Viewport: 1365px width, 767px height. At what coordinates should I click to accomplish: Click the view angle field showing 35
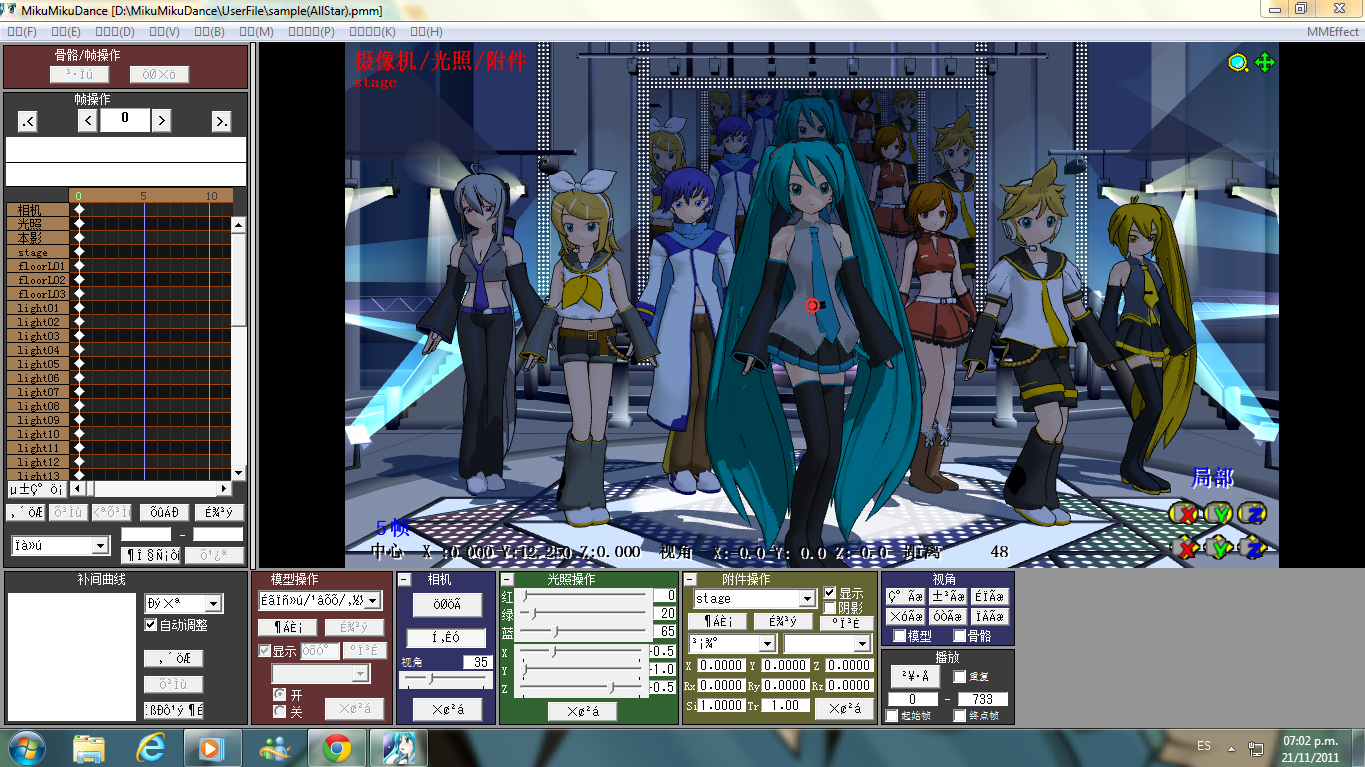(477, 662)
